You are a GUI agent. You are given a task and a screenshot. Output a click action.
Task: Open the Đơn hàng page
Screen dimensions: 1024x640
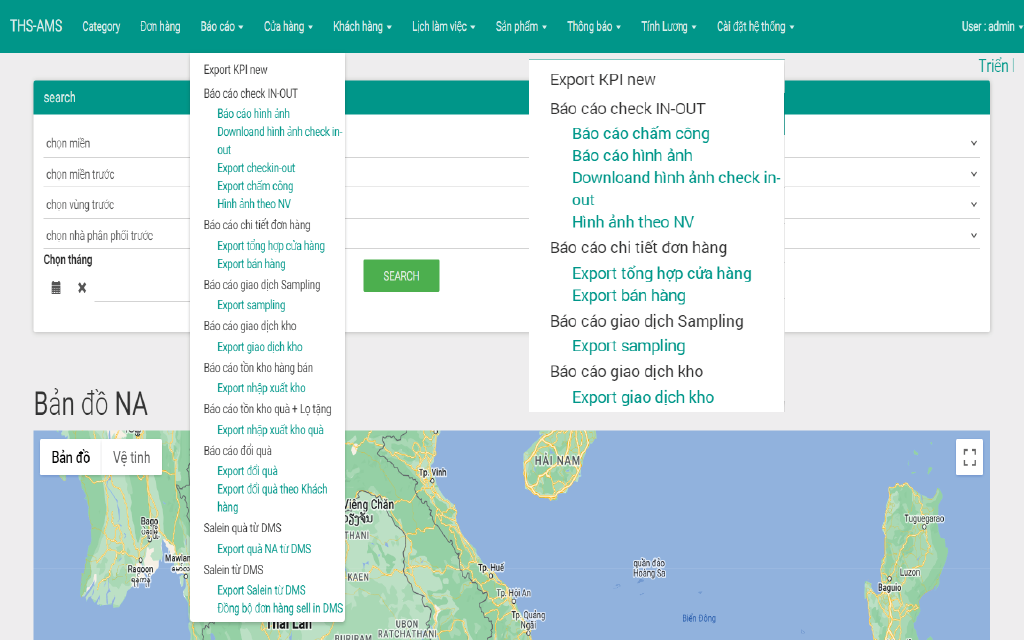point(160,27)
